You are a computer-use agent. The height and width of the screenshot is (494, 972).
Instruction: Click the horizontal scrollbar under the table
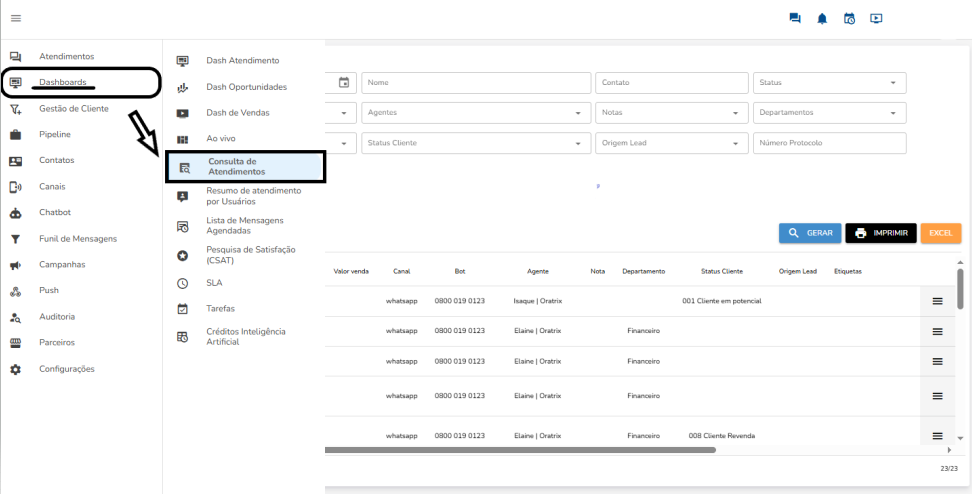click(x=520, y=450)
